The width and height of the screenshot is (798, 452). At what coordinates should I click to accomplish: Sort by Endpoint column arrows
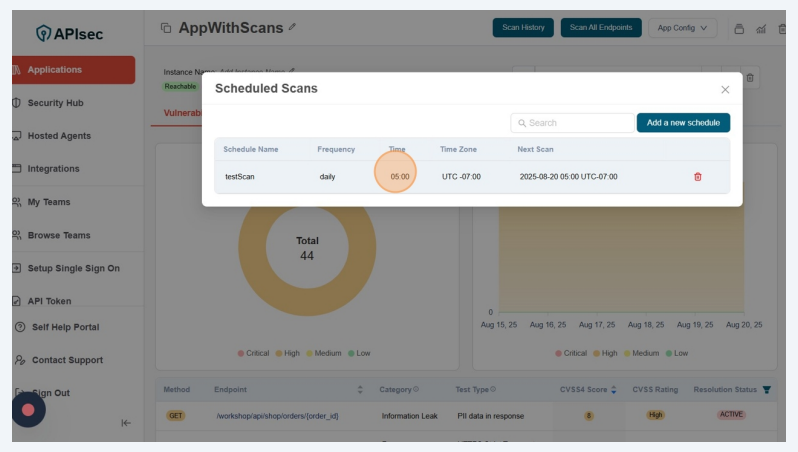360,389
